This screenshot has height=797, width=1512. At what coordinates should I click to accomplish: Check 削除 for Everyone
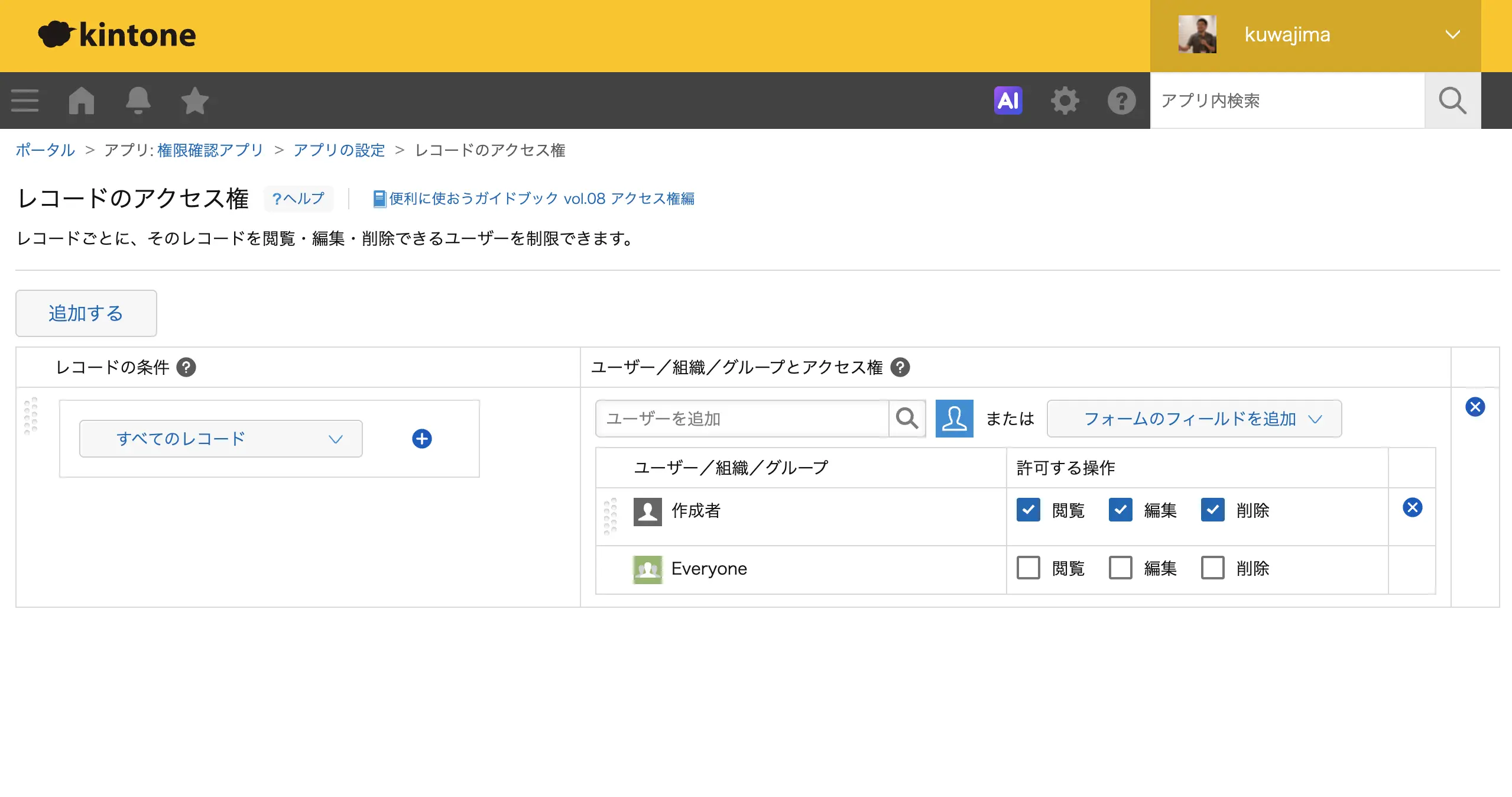(x=1213, y=568)
